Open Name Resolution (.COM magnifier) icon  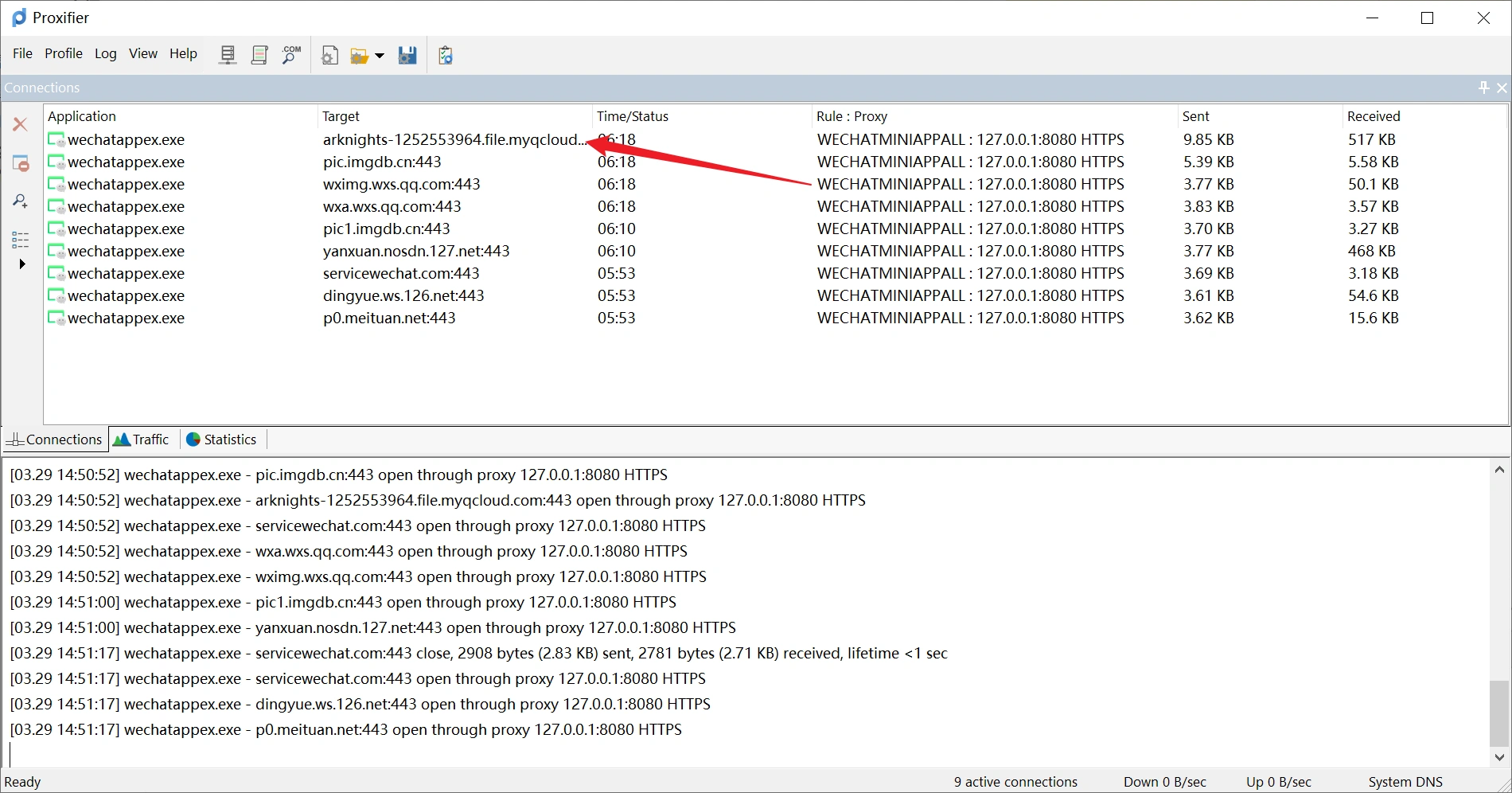tap(291, 55)
